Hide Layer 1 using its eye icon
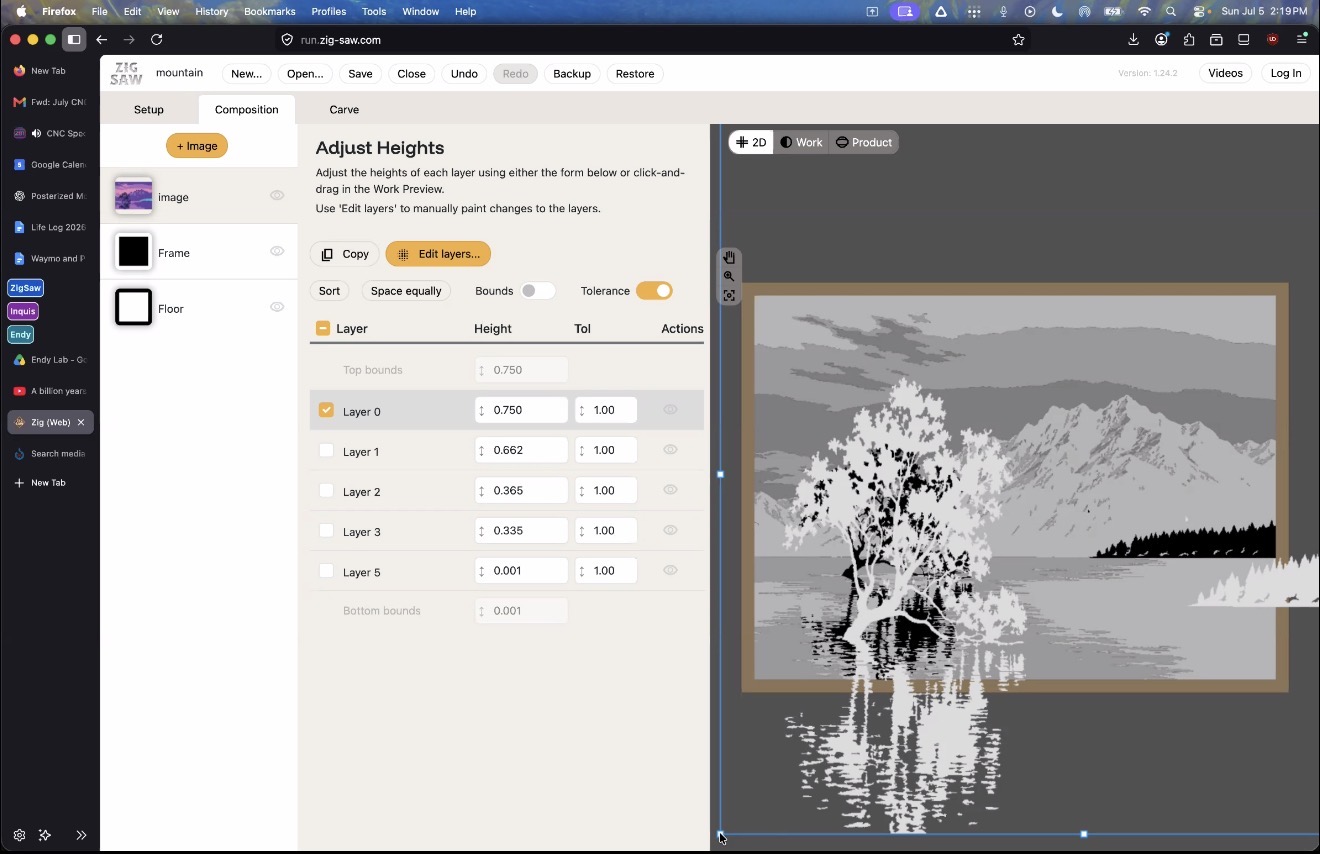The height and width of the screenshot is (854, 1320). [x=670, y=450]
